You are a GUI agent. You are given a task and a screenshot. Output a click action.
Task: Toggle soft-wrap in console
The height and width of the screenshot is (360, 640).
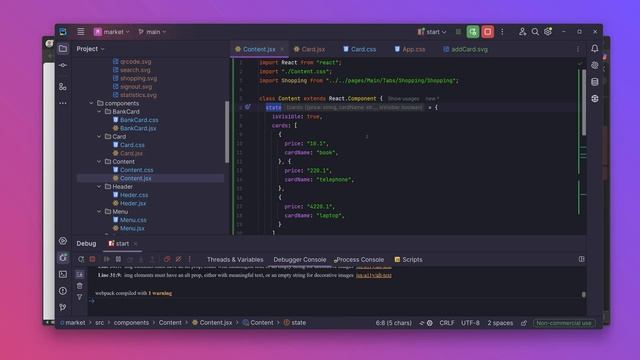tap(80, 274)
